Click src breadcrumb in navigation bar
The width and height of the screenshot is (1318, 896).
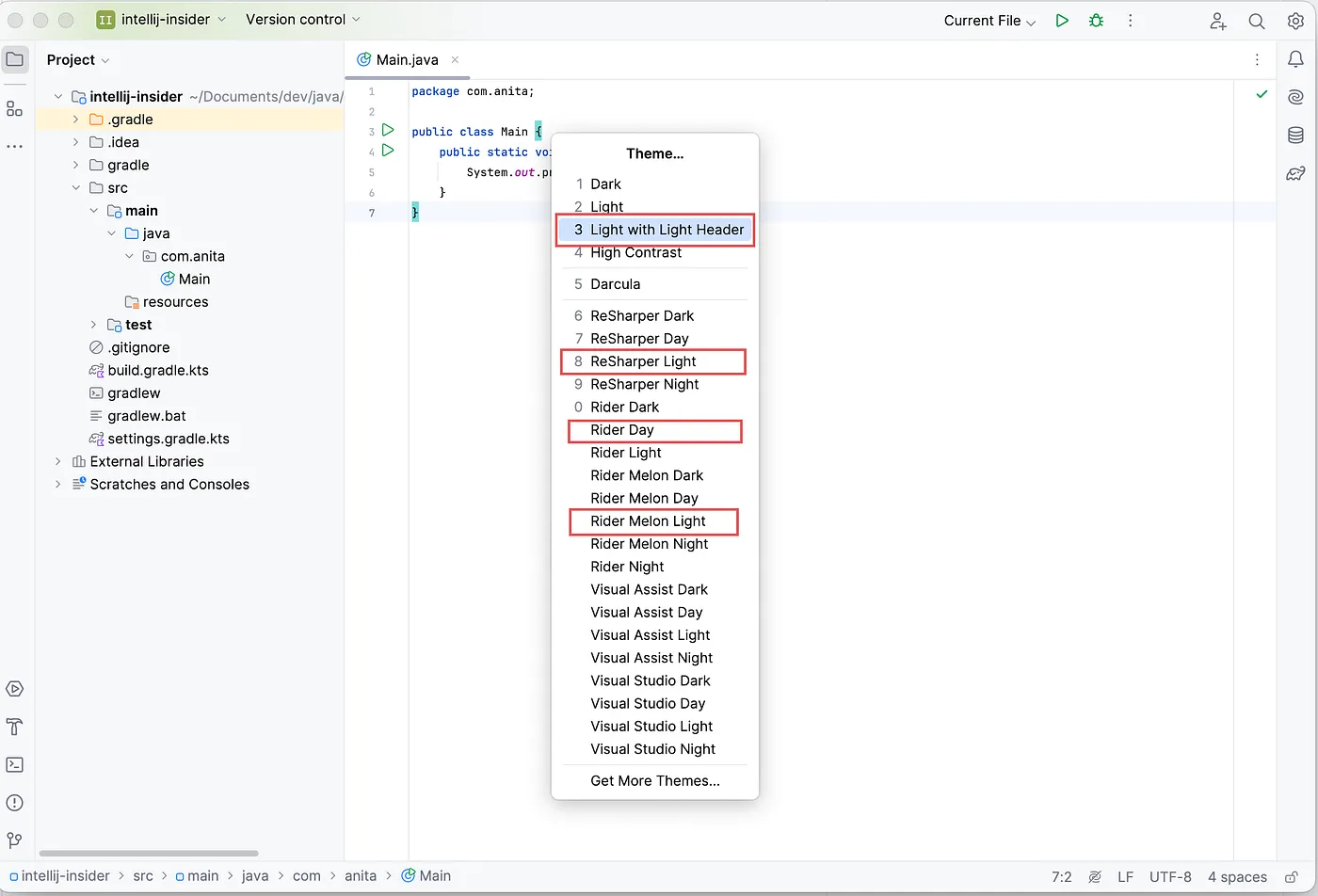coord(143,875)
